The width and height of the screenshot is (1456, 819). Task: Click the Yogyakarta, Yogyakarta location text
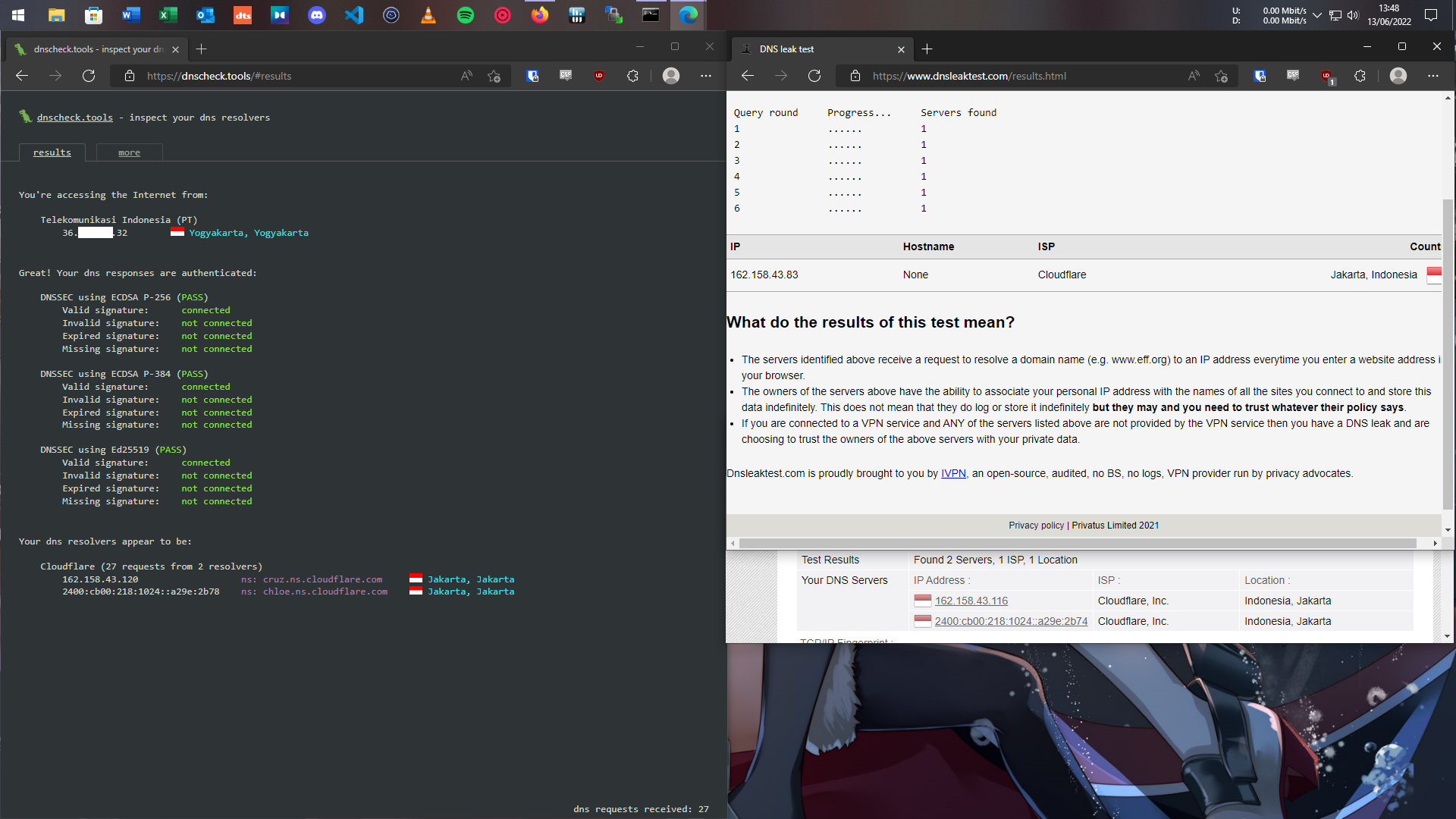click(x=249, y=233)
